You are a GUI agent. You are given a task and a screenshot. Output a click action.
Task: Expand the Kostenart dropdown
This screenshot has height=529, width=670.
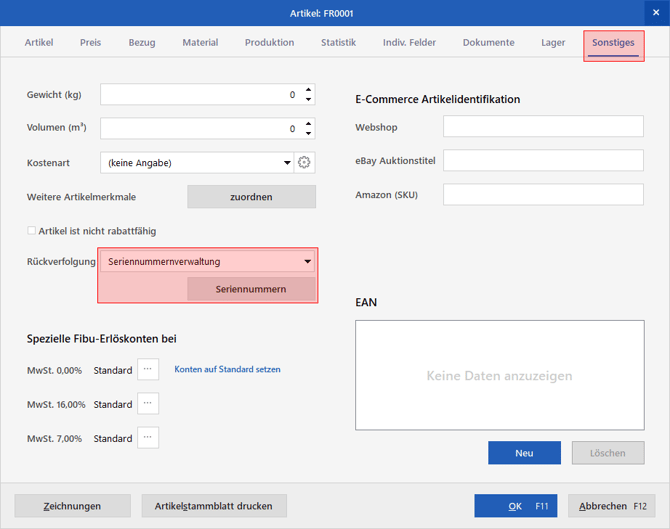(287, 163)
